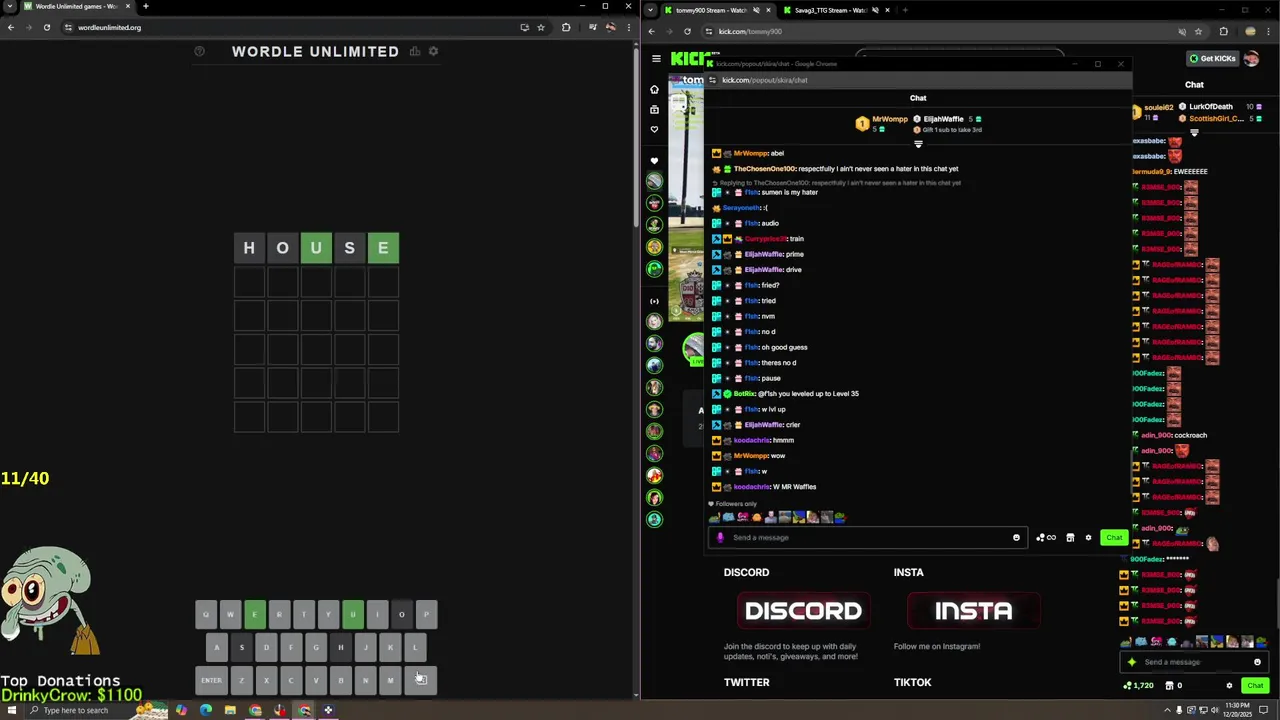This screenshot has width=1280, height=720.
Task: Open emoji picker in popout chat input
Action: pos(1016,537)
